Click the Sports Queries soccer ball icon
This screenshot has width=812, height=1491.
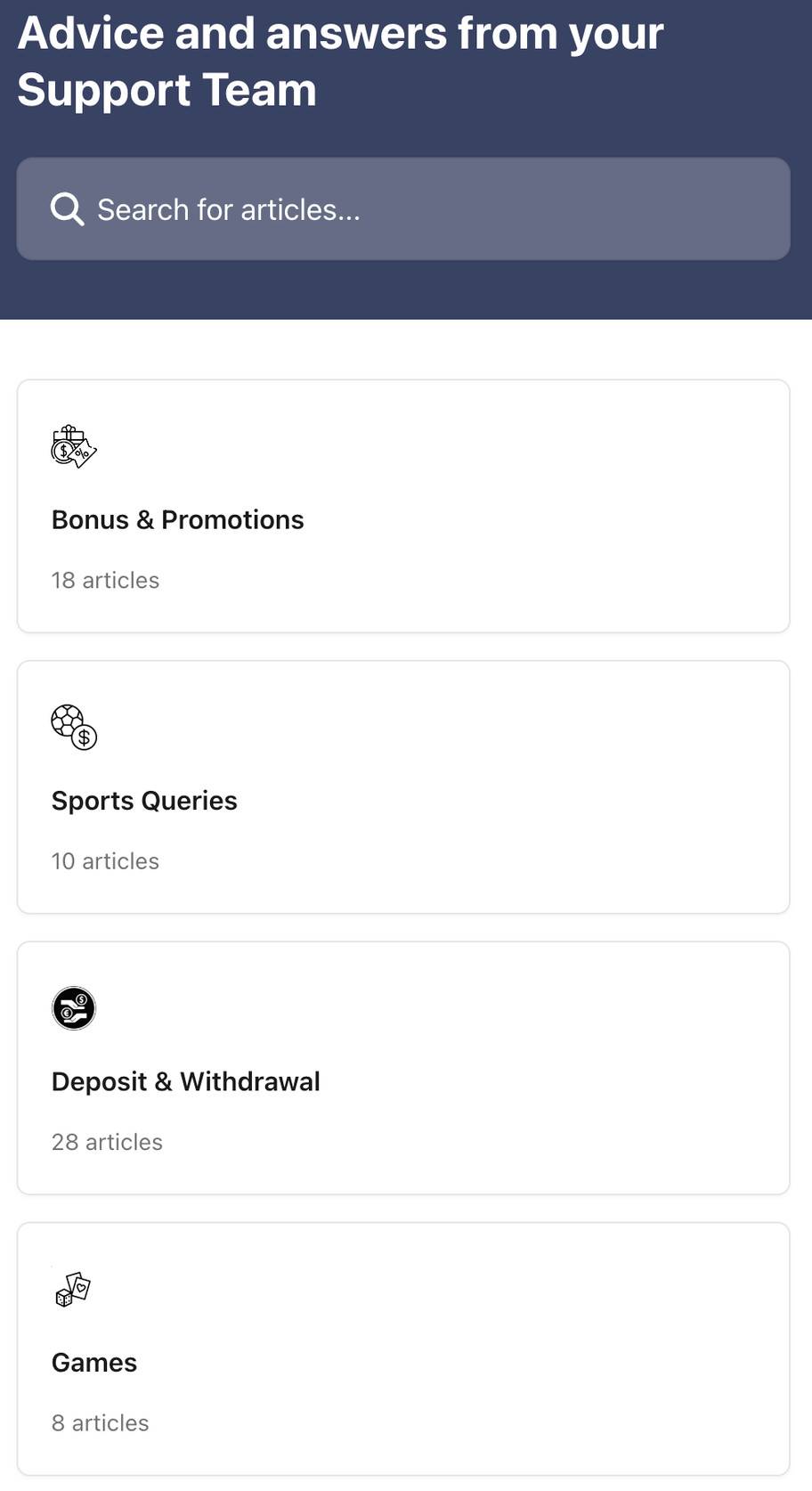[x=74, y=728]
